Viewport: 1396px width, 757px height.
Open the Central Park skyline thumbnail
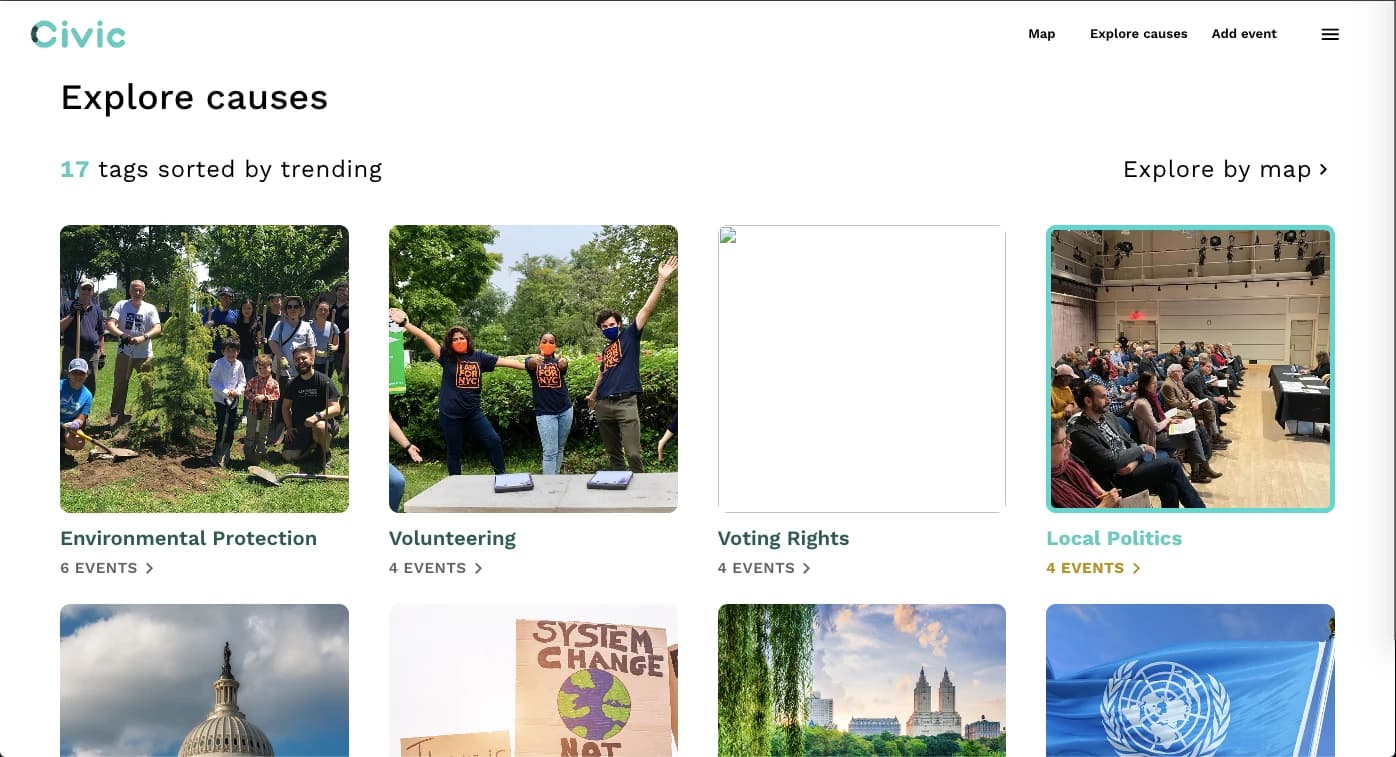click(x=862, y=680)
